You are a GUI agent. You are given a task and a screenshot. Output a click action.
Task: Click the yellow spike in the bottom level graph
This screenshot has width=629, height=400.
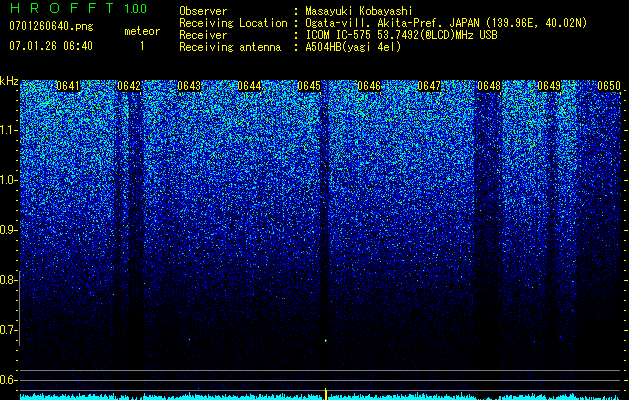(326, 394)
